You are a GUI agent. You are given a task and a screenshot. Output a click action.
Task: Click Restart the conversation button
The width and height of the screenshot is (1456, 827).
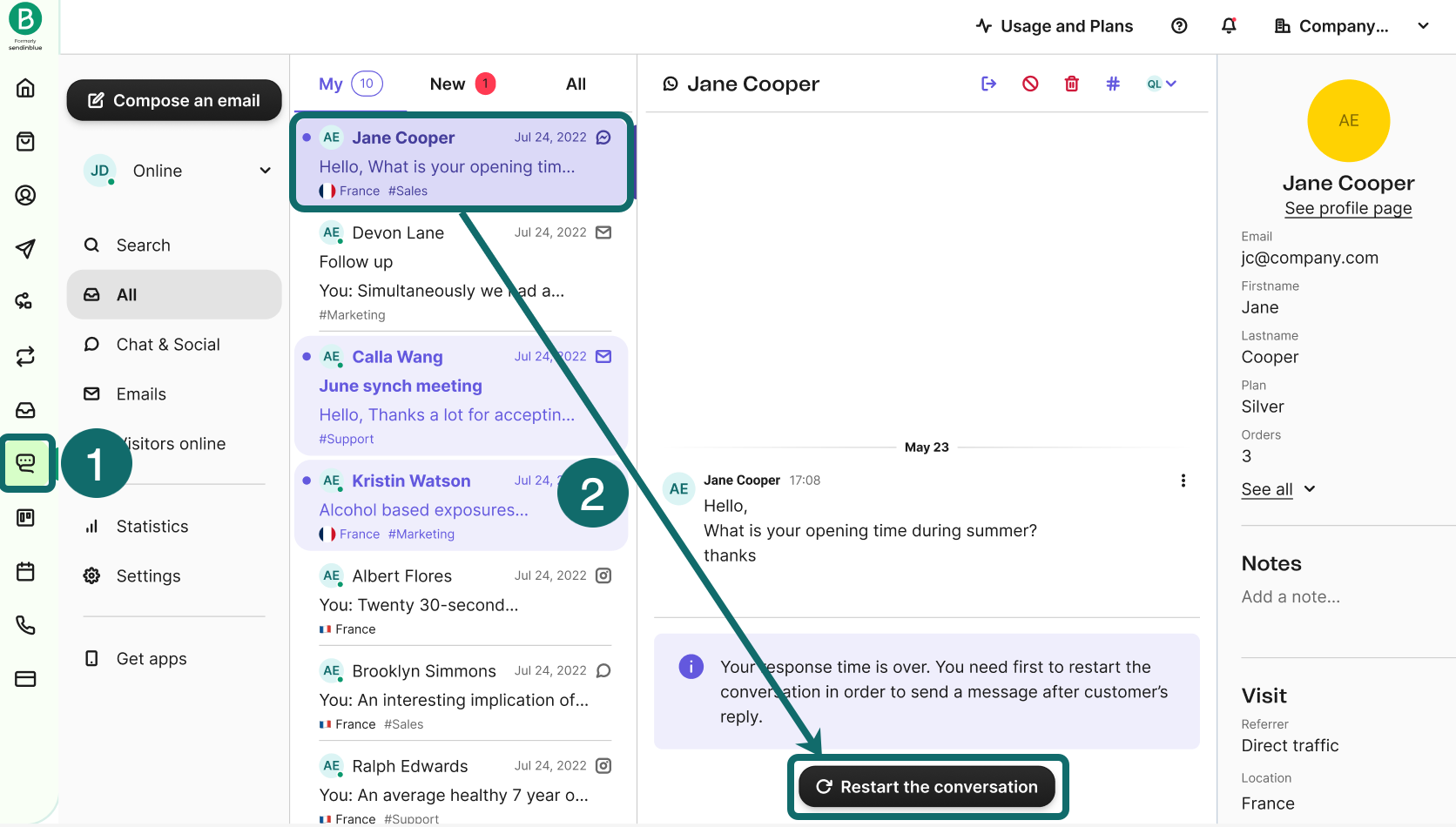(927, 787)
